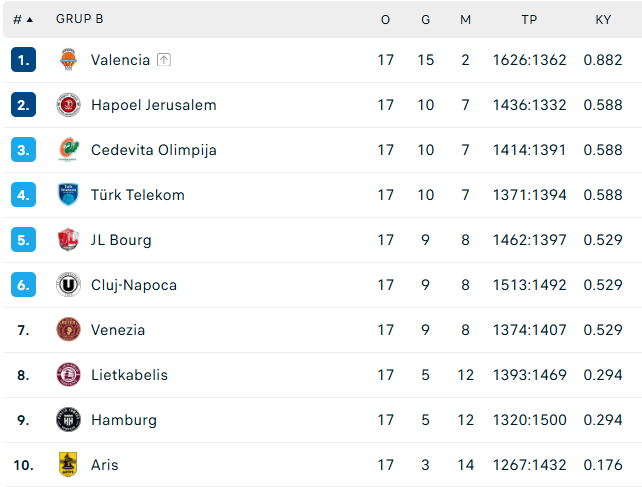Click the Hamburg team logo
Viewport: 642px width, 487px height.
click(68, 420)
